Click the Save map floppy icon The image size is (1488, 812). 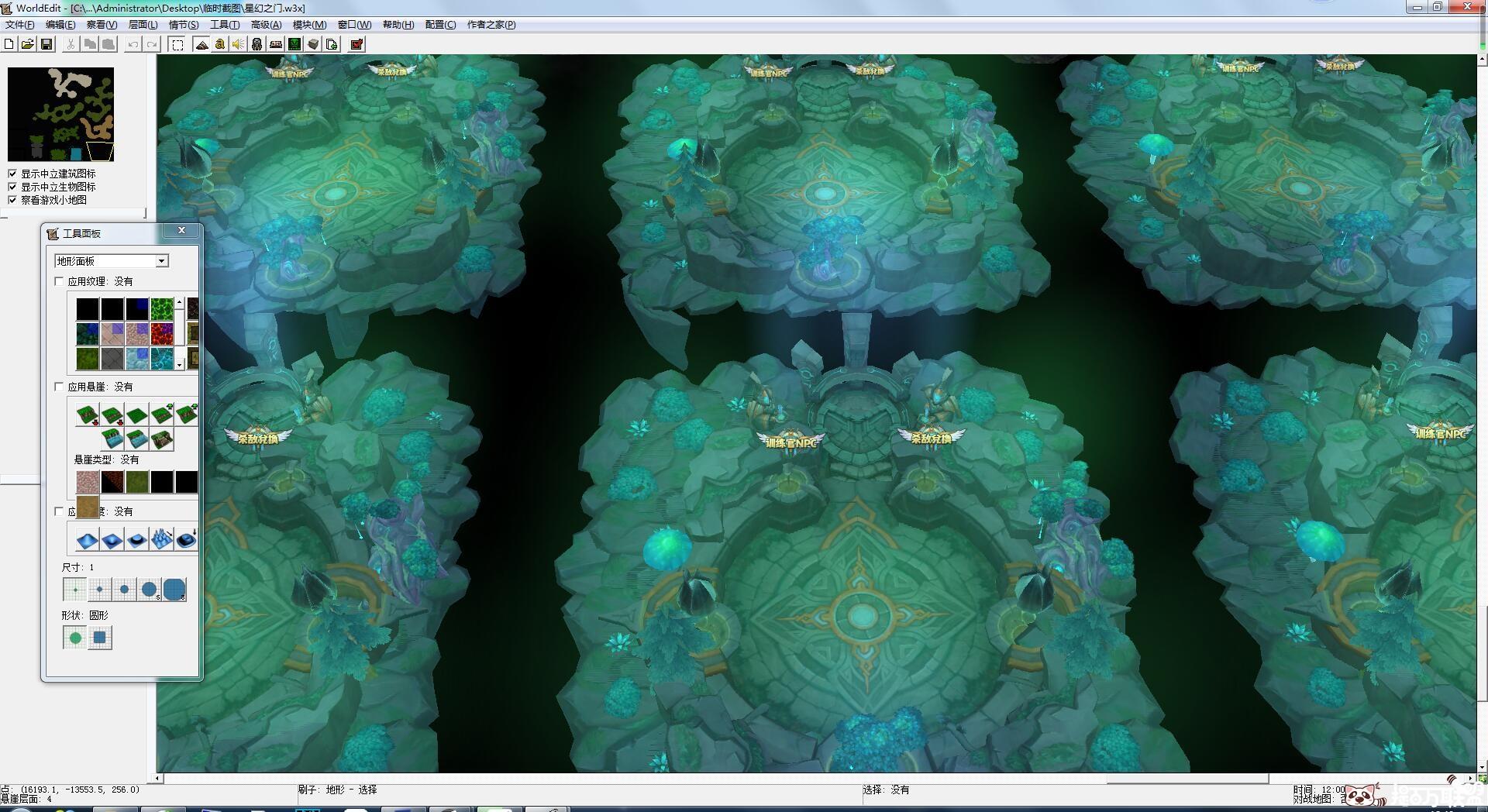[46, 44]
